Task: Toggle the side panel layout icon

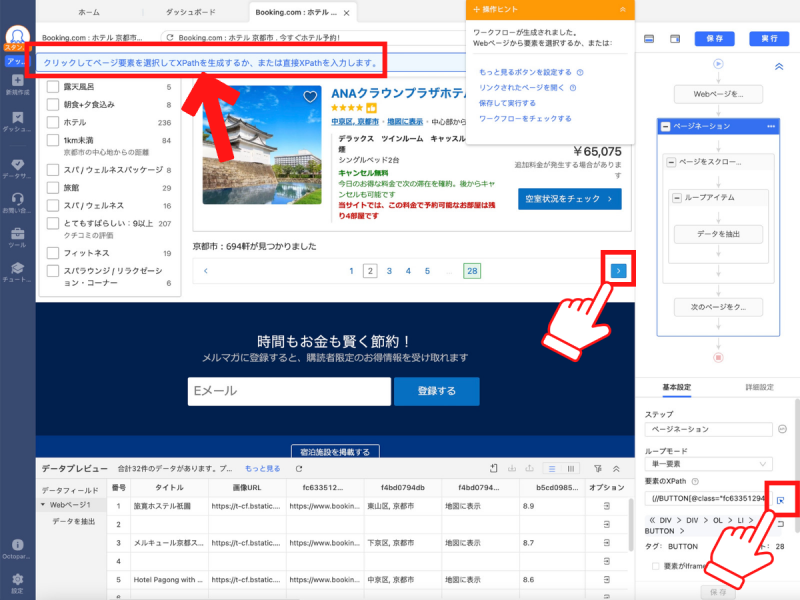Action: pos(674,39)
